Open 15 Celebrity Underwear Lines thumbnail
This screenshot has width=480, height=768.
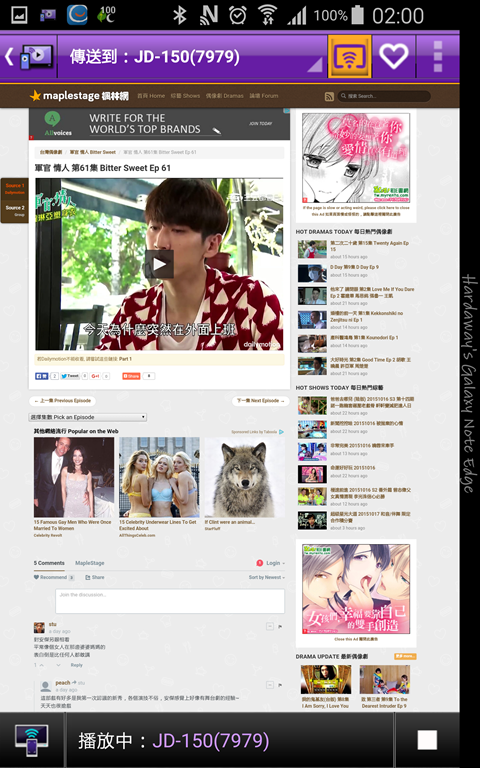[159, 477]
